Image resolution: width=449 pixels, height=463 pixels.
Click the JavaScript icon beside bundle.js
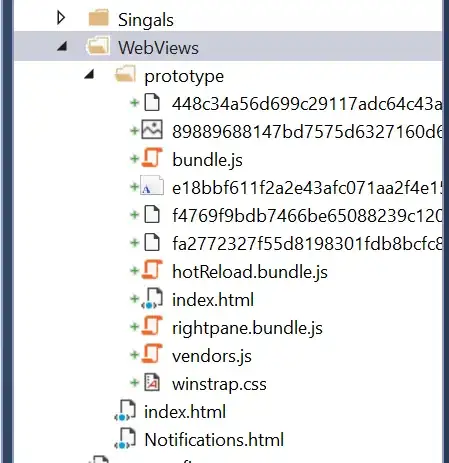click(x=152, y=158)
